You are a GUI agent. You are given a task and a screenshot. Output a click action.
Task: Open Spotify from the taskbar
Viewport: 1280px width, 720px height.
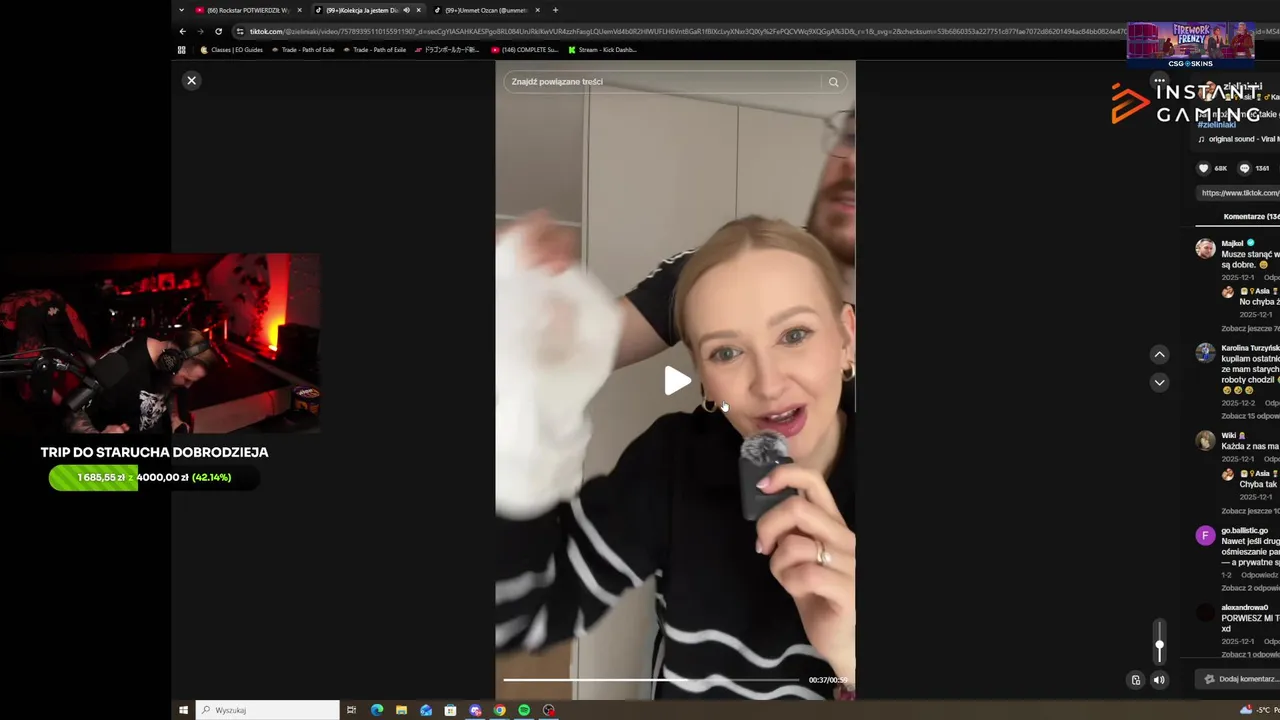click(x=524, y=710)
